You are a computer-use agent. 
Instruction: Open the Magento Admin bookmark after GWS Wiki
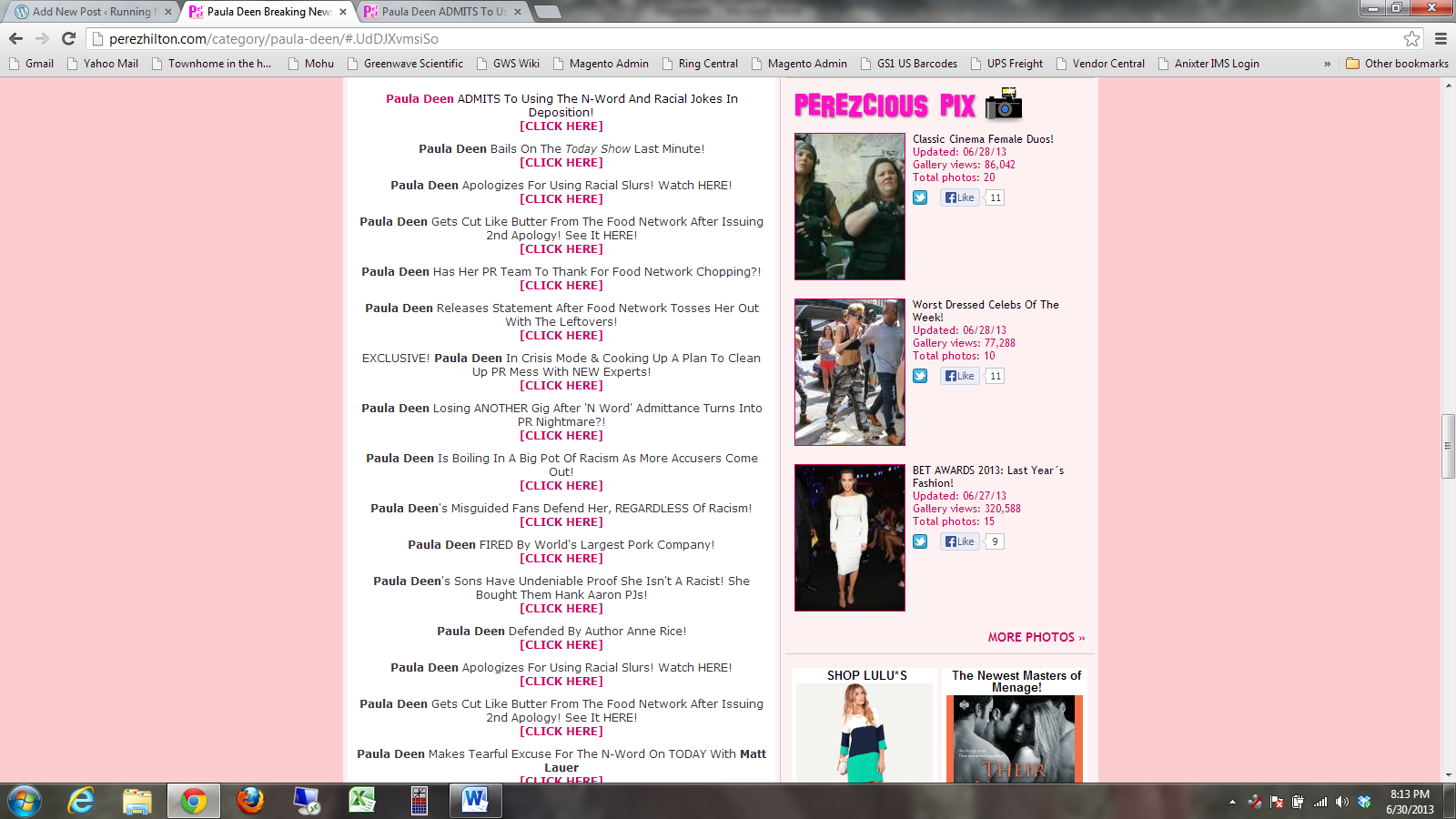pyautogui.click(x=608, y=64)
